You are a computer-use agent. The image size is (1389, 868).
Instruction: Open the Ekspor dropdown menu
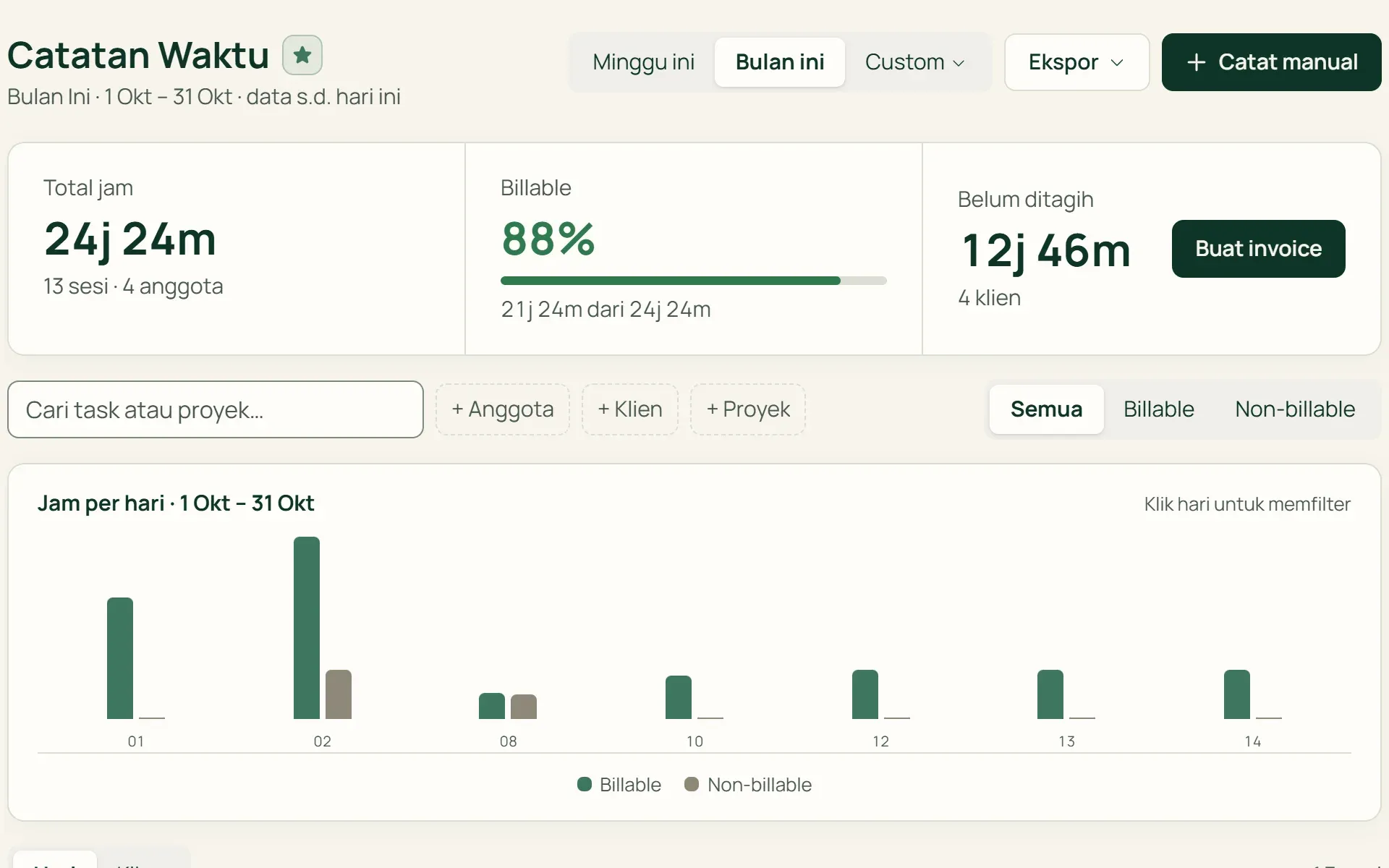[1076, 62]
